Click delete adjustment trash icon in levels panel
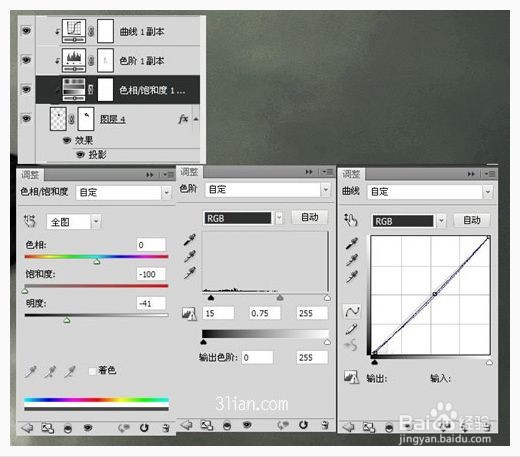The width and height of the screenshot is (520, 457). (325, 425)
